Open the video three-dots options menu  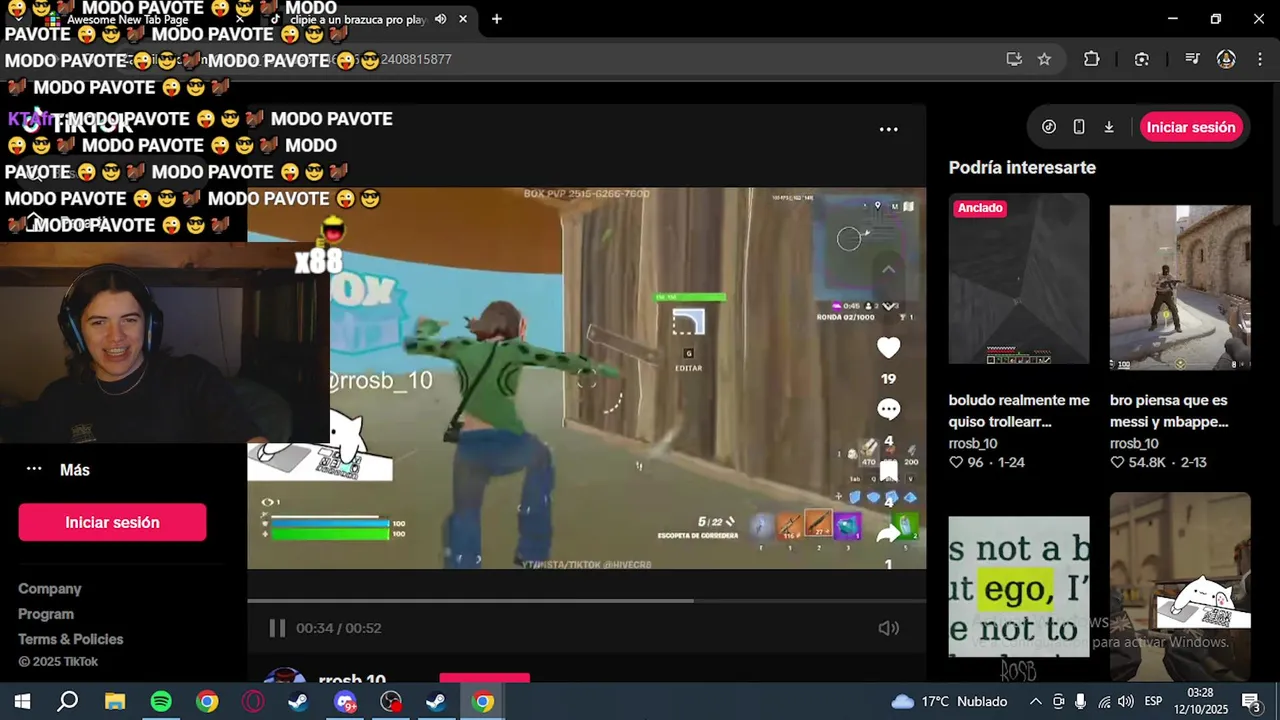coord(888,129)
